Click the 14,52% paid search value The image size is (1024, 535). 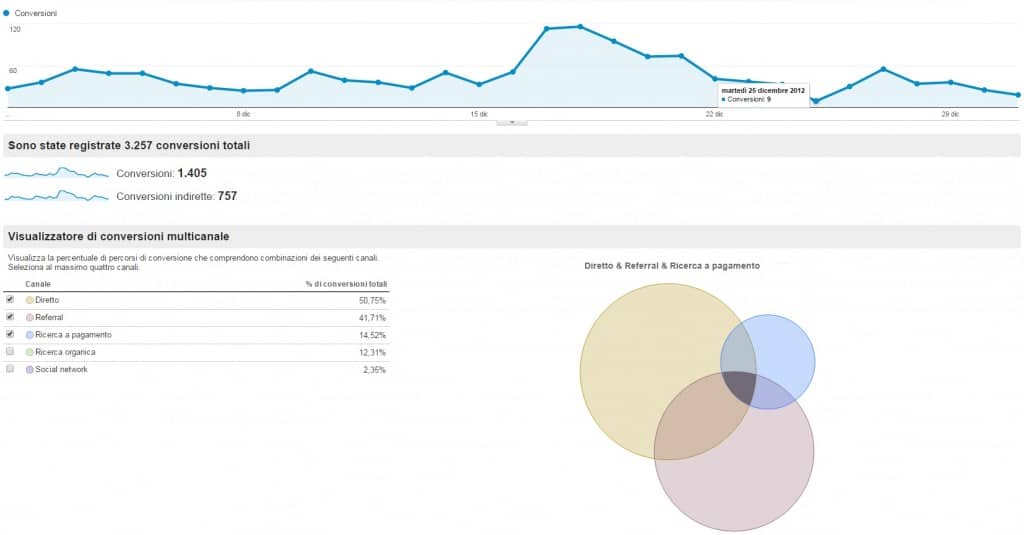372,335
